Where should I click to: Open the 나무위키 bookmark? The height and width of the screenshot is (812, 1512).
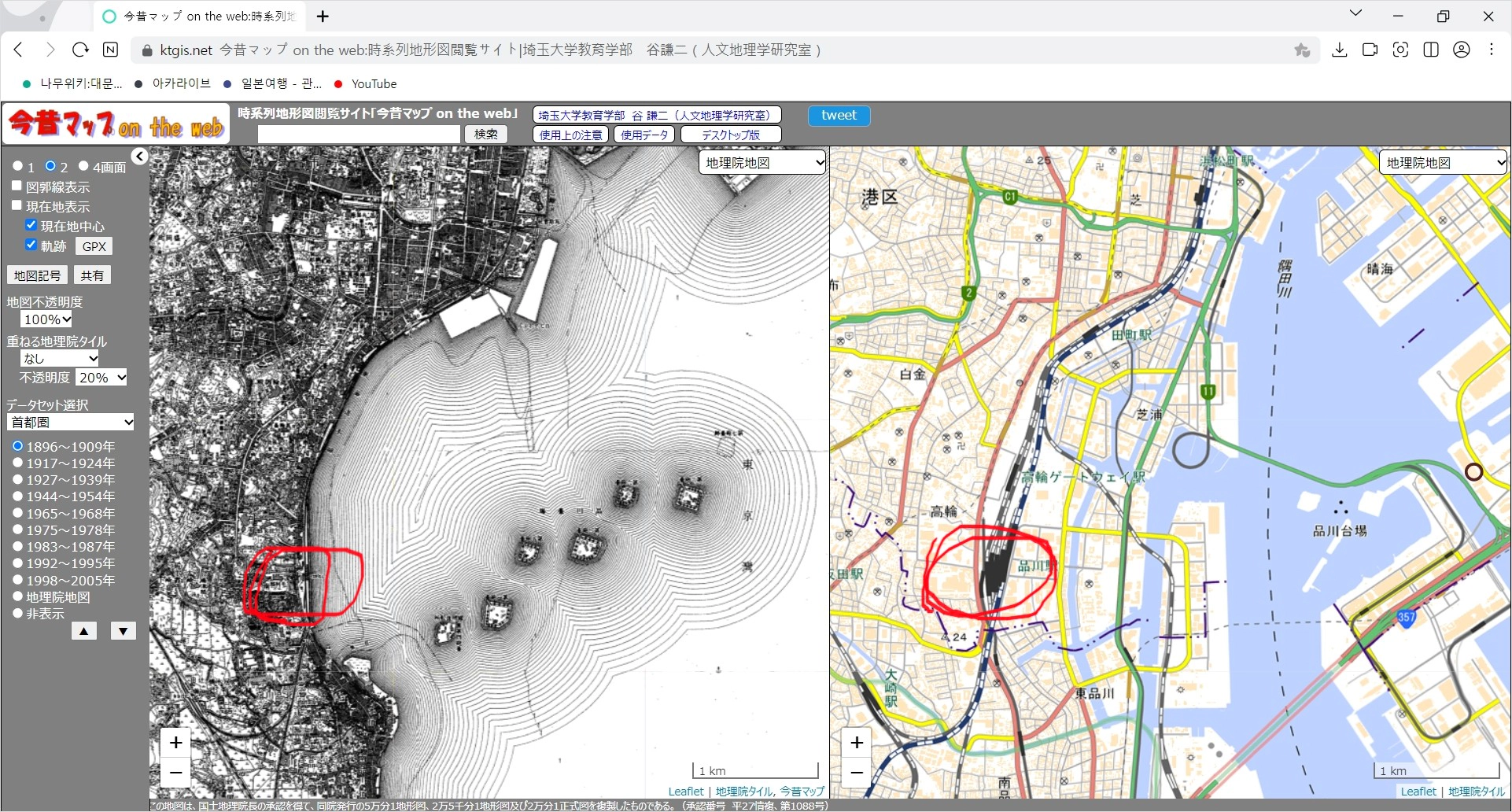click(x=72, y=83)
